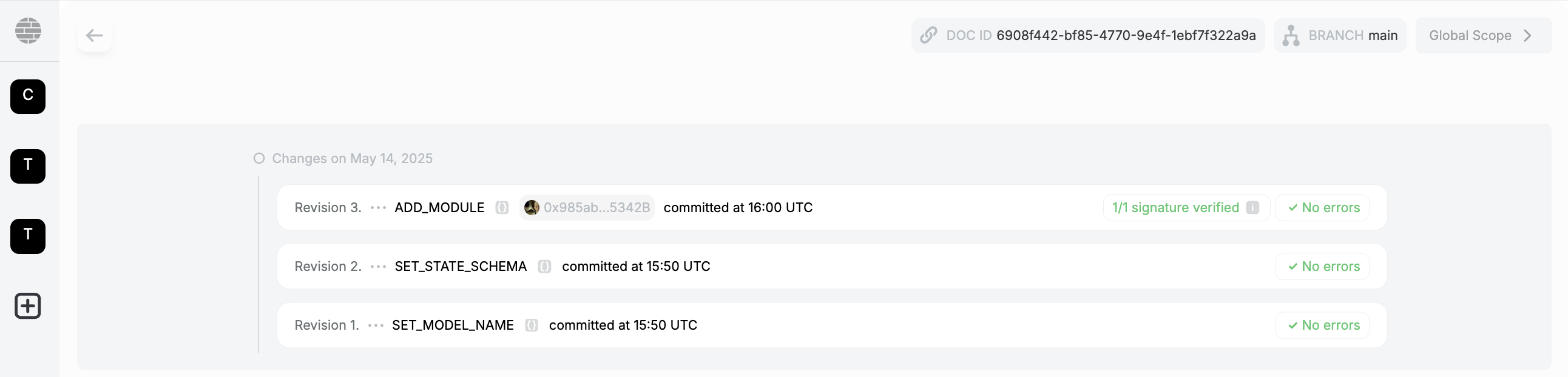Copy the DOC ID value
The height and width of the screenshot is (377, 1568).
tap(1126, 35)
